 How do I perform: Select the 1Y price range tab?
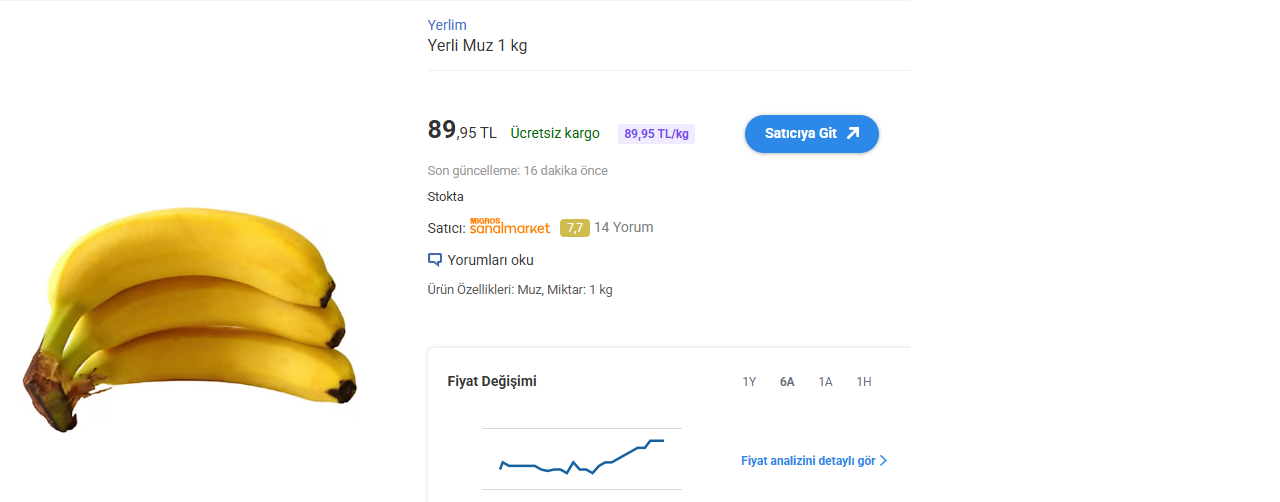pos(749,382)
